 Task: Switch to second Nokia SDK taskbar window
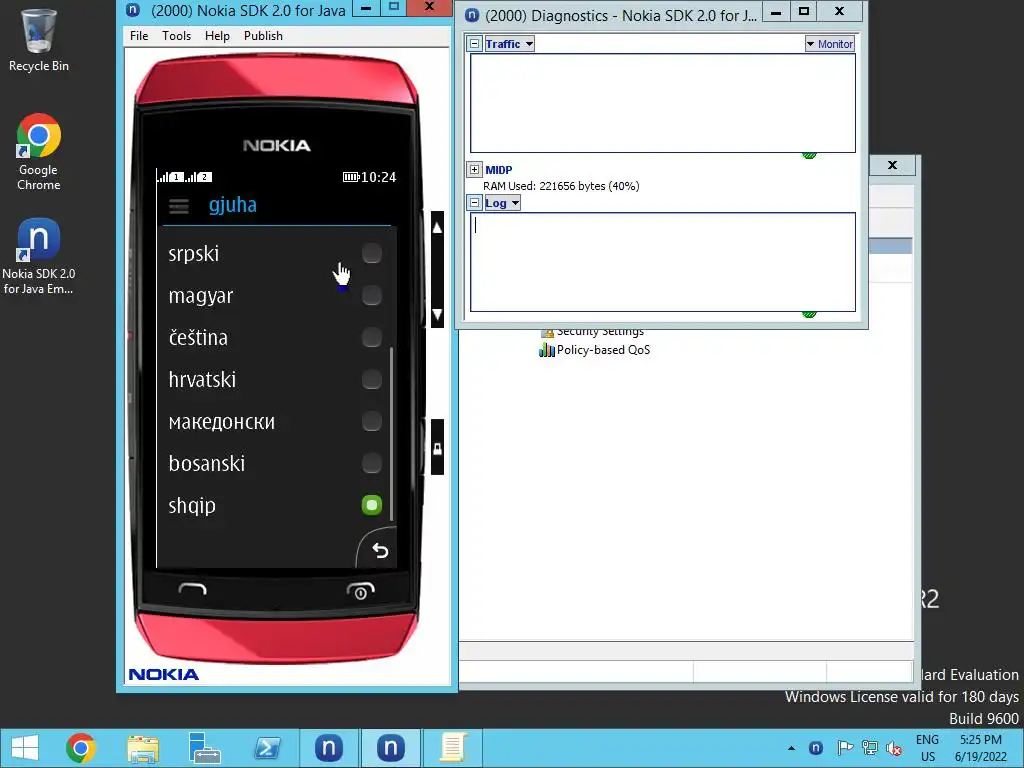pyautogui.click(x=391, y=748)
